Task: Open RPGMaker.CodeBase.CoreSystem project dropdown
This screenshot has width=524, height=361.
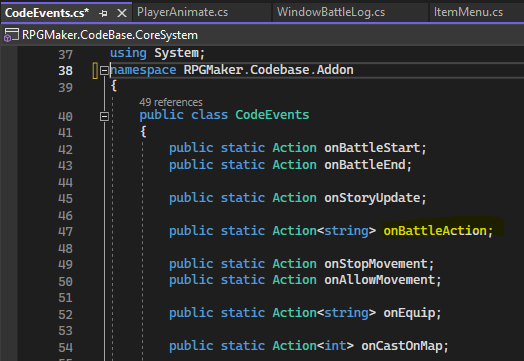Action: point(110,35)
